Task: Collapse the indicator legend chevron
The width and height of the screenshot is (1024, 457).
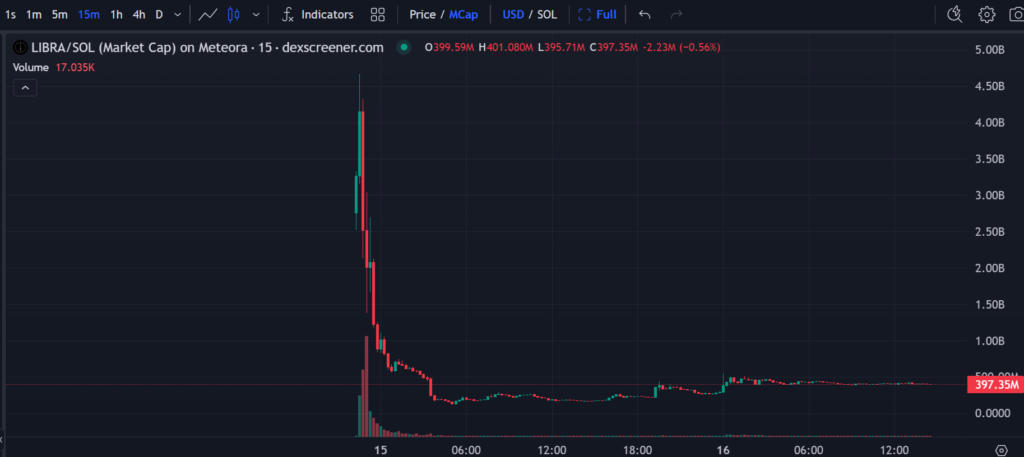Action: coord(25,88)
